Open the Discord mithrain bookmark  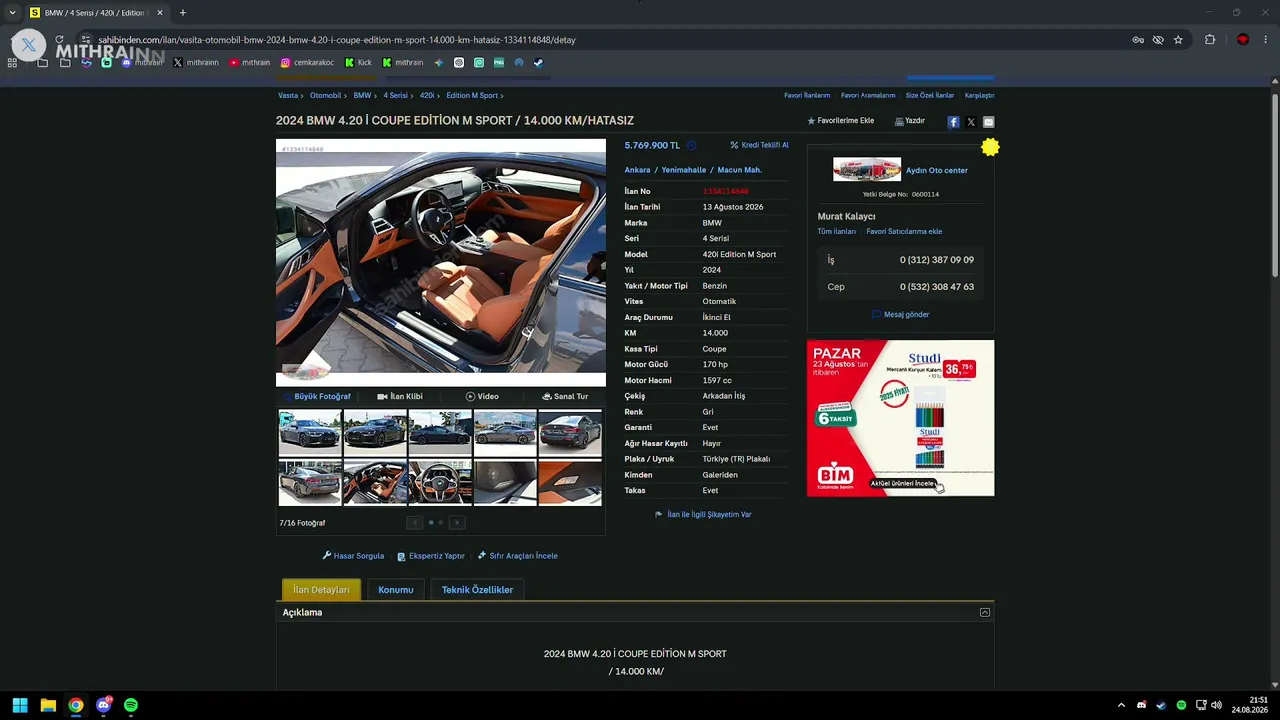141,62
